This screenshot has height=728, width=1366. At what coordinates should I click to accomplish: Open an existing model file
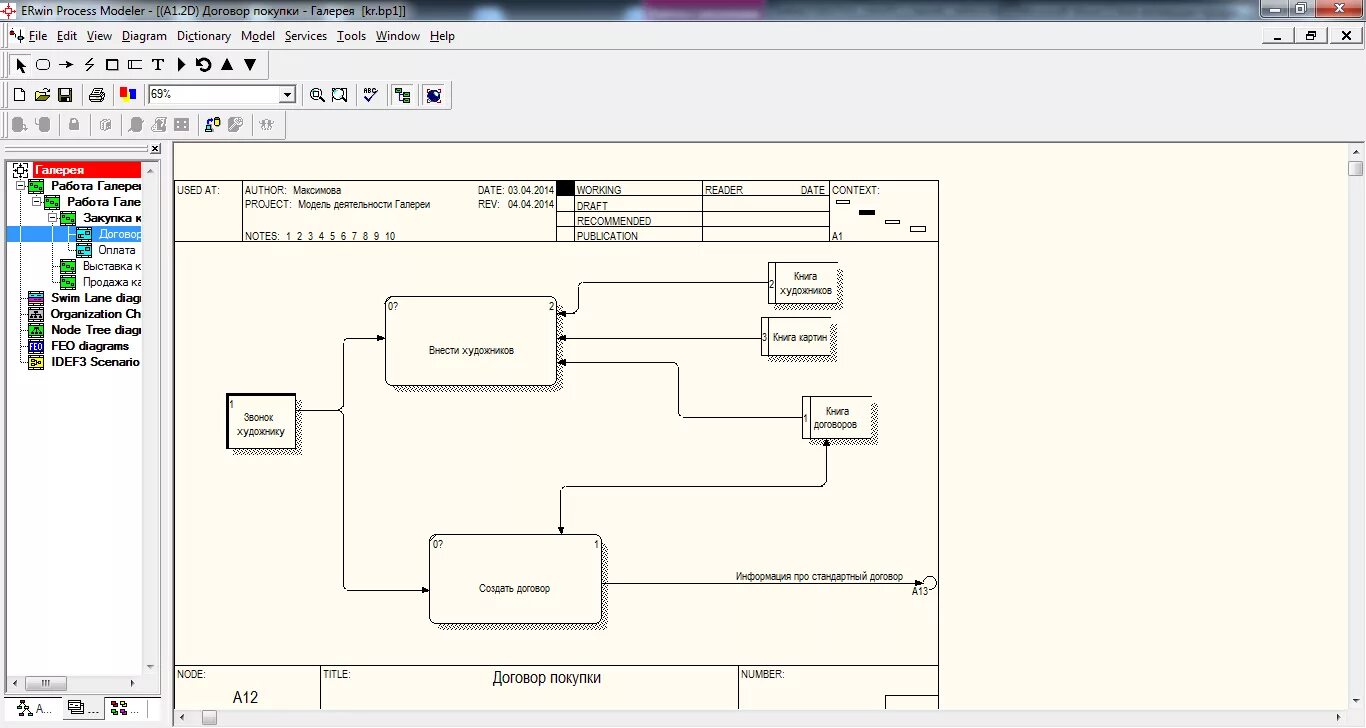(42, 95)
